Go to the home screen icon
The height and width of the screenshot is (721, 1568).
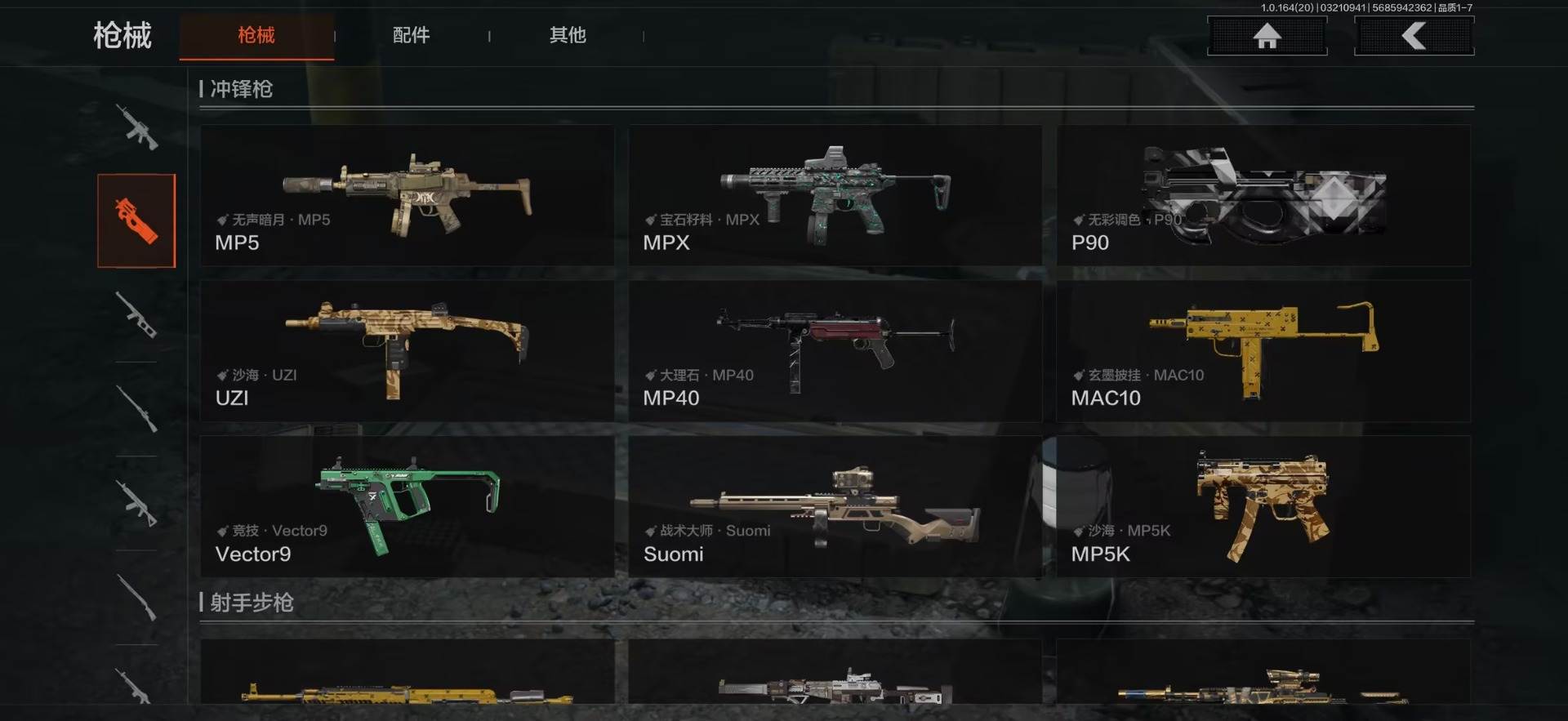tap(1267, 36)
